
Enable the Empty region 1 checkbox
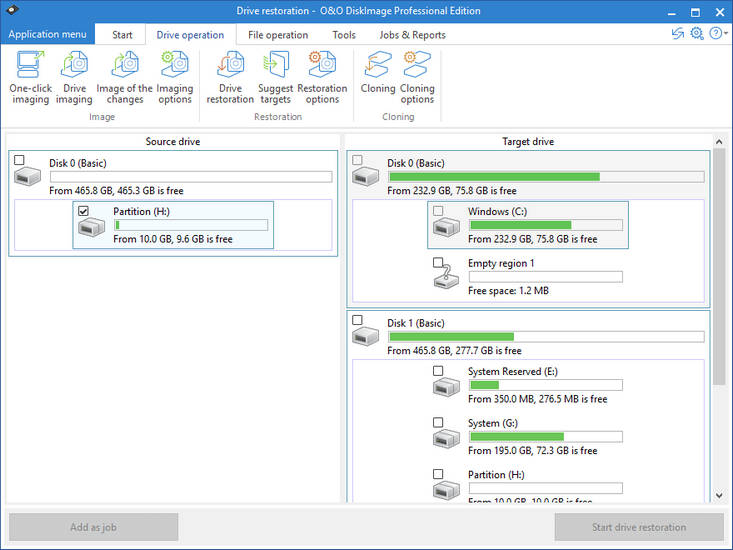(438, 263)
